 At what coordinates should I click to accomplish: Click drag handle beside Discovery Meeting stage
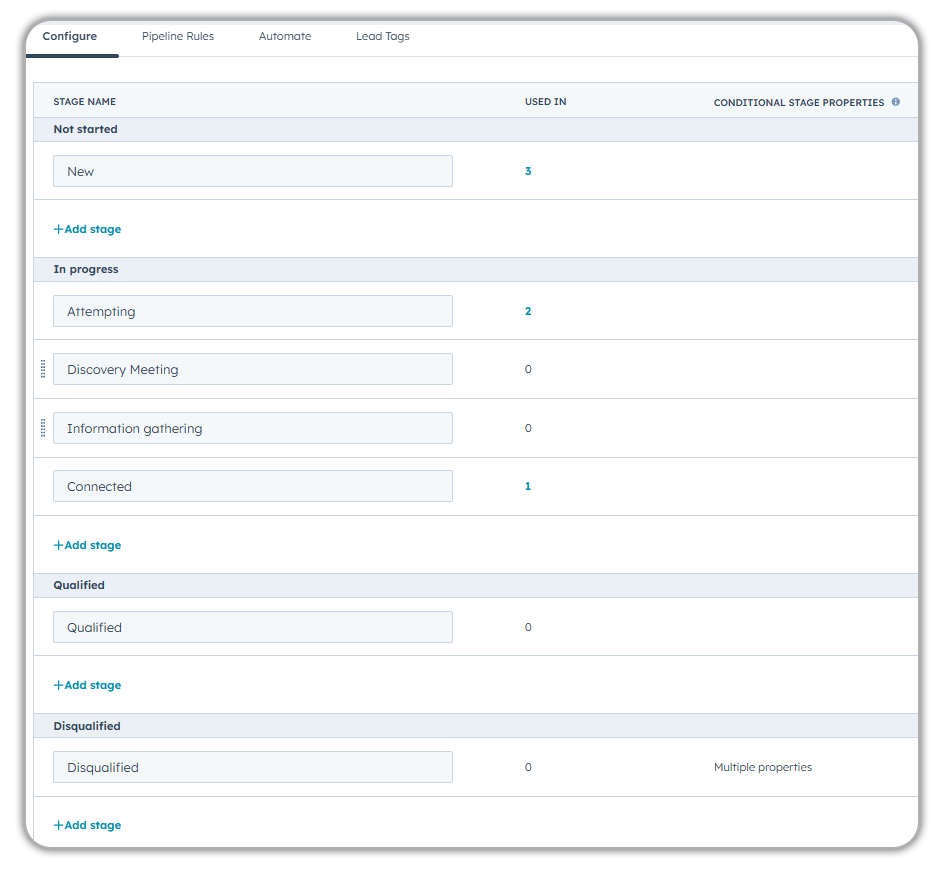tap(43, 369)
